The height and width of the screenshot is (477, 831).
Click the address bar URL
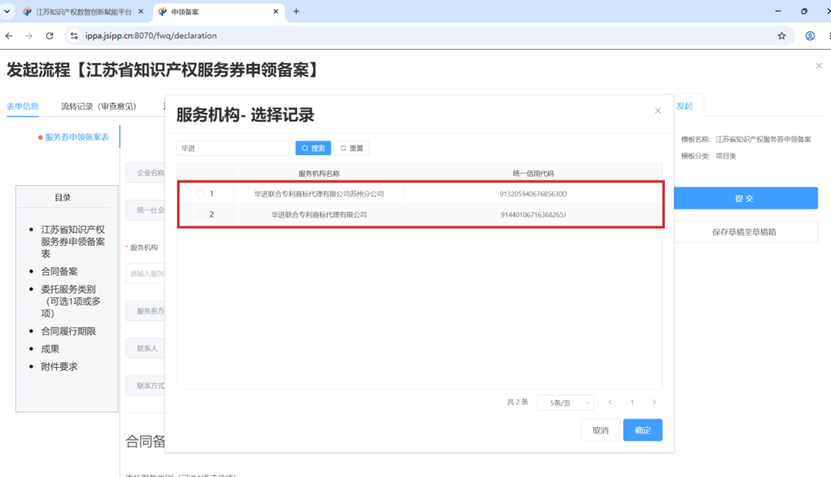(151, 36)
